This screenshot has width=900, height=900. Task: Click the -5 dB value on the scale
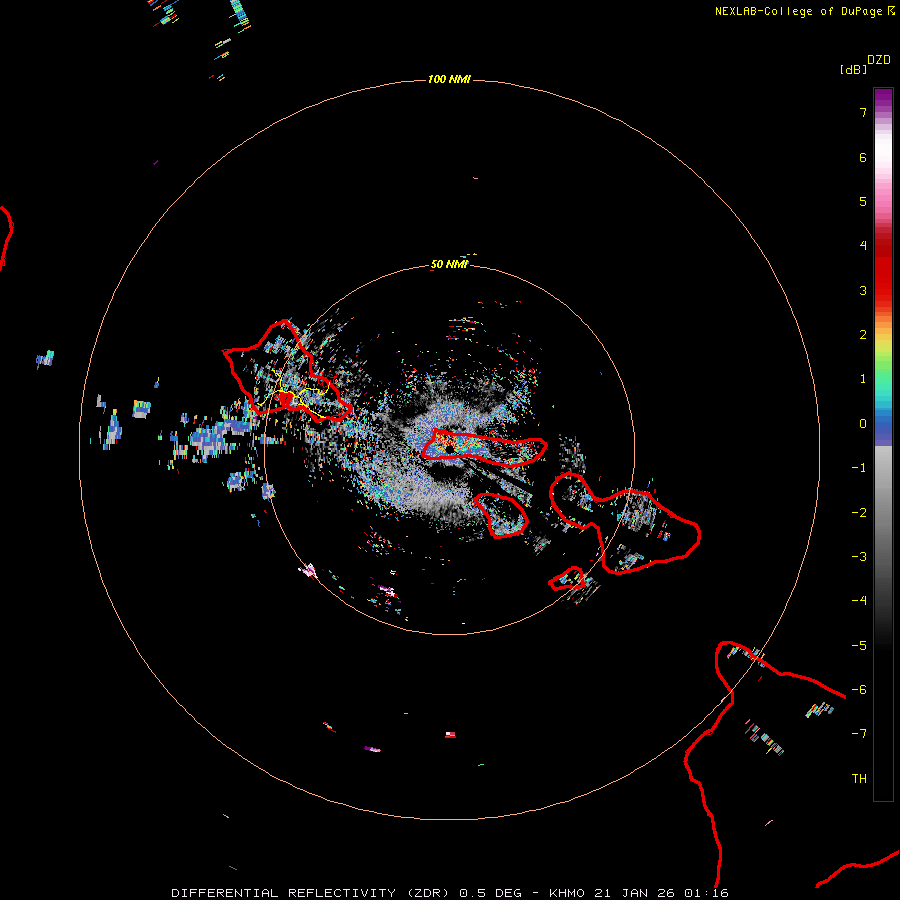click(x=859, y=646)
